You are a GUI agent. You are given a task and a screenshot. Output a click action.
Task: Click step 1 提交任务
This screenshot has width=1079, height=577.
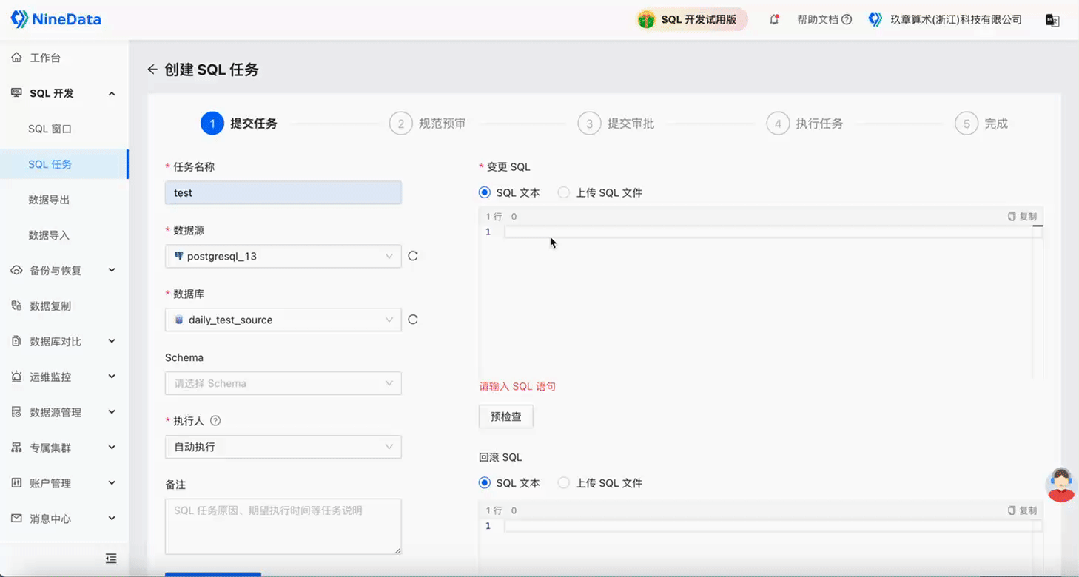[239, 124]
